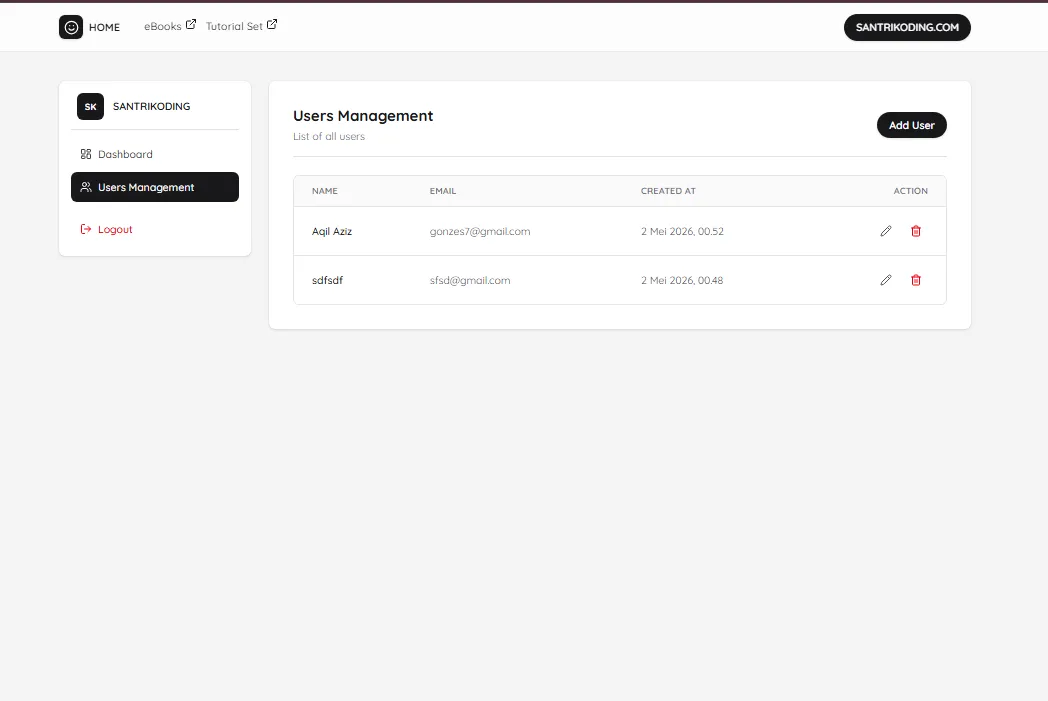
Task: Click the NAME column header
Action: point(325,191)
